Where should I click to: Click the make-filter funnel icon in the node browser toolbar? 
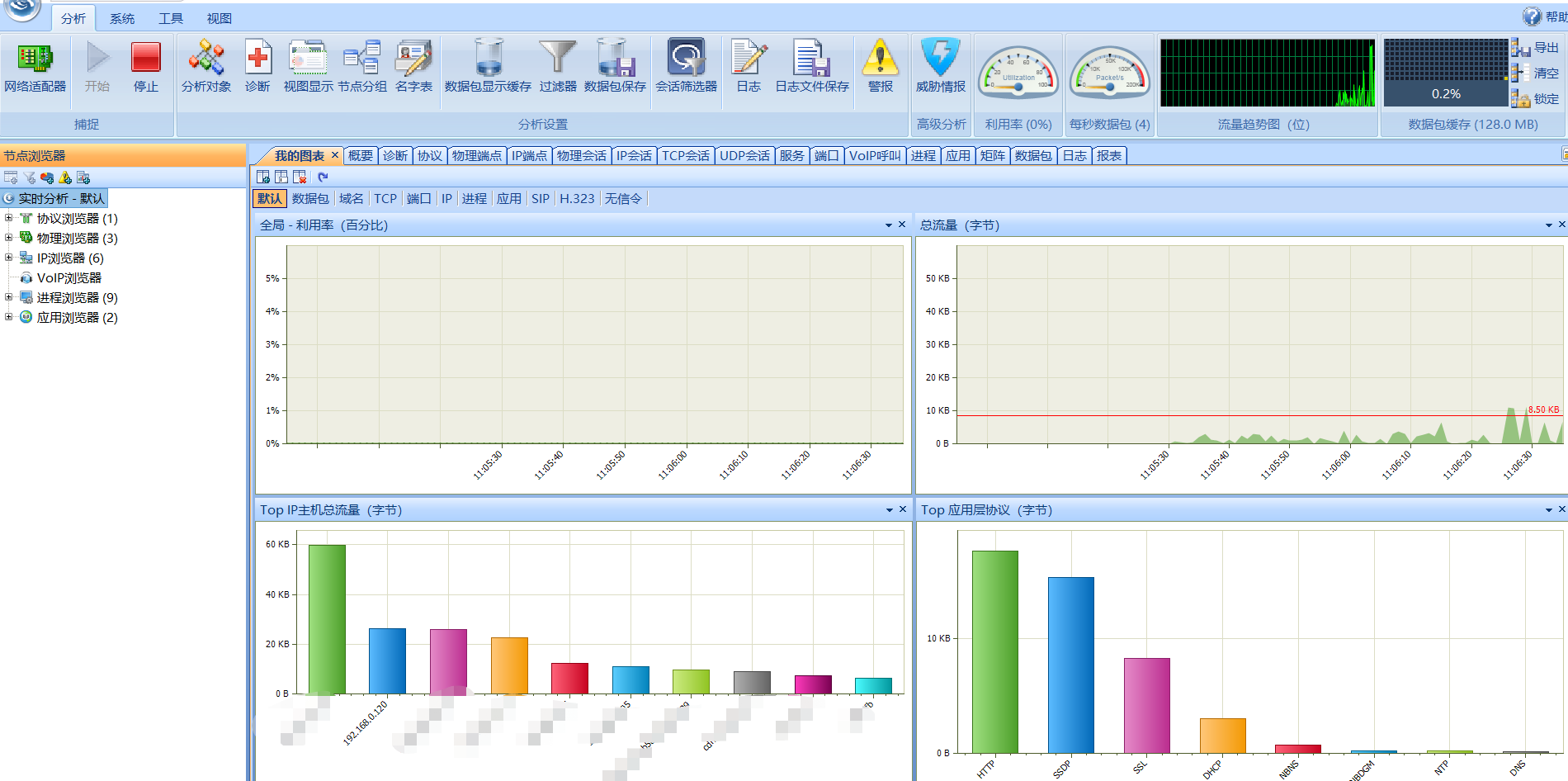pos(29,177)
